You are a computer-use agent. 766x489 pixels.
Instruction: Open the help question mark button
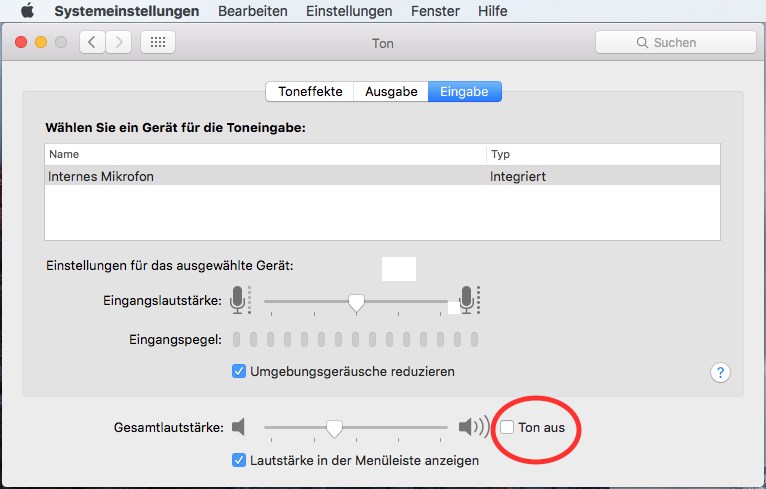(720, 372)
